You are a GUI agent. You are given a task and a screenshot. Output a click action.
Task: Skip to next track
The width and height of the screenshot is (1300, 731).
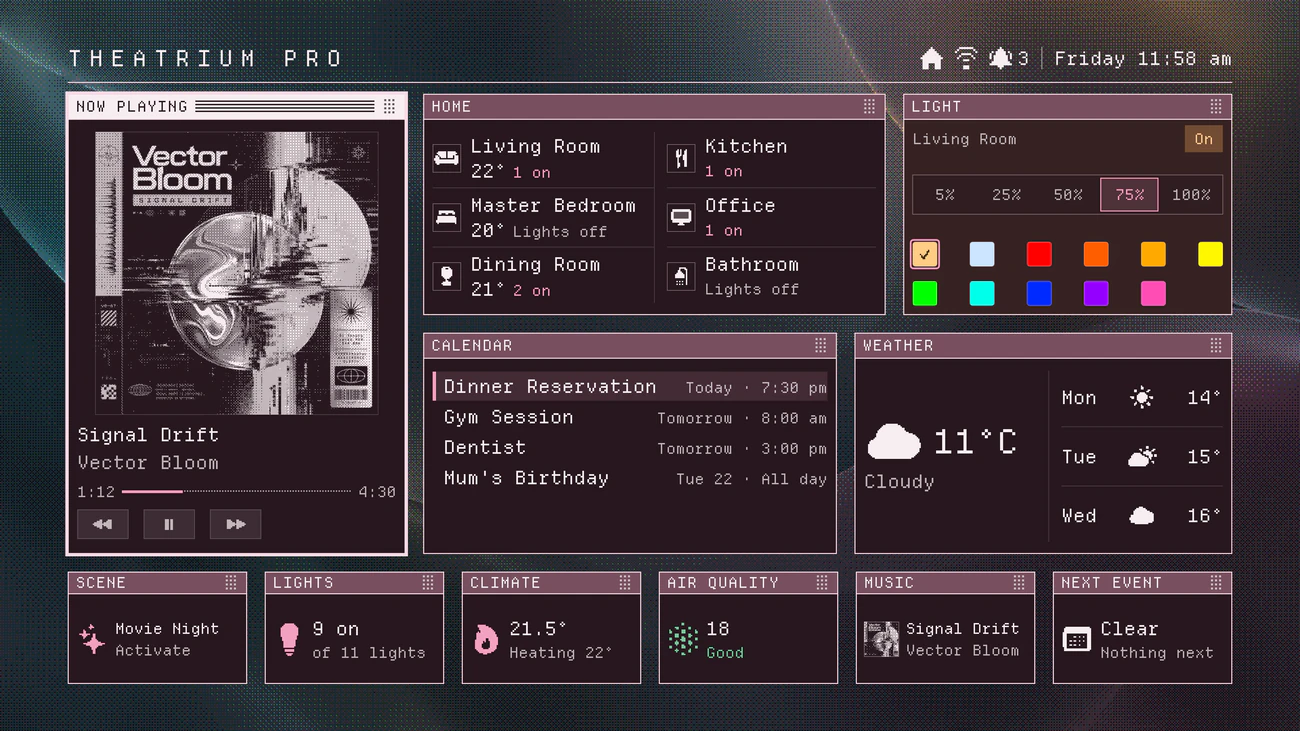[235, 524]
